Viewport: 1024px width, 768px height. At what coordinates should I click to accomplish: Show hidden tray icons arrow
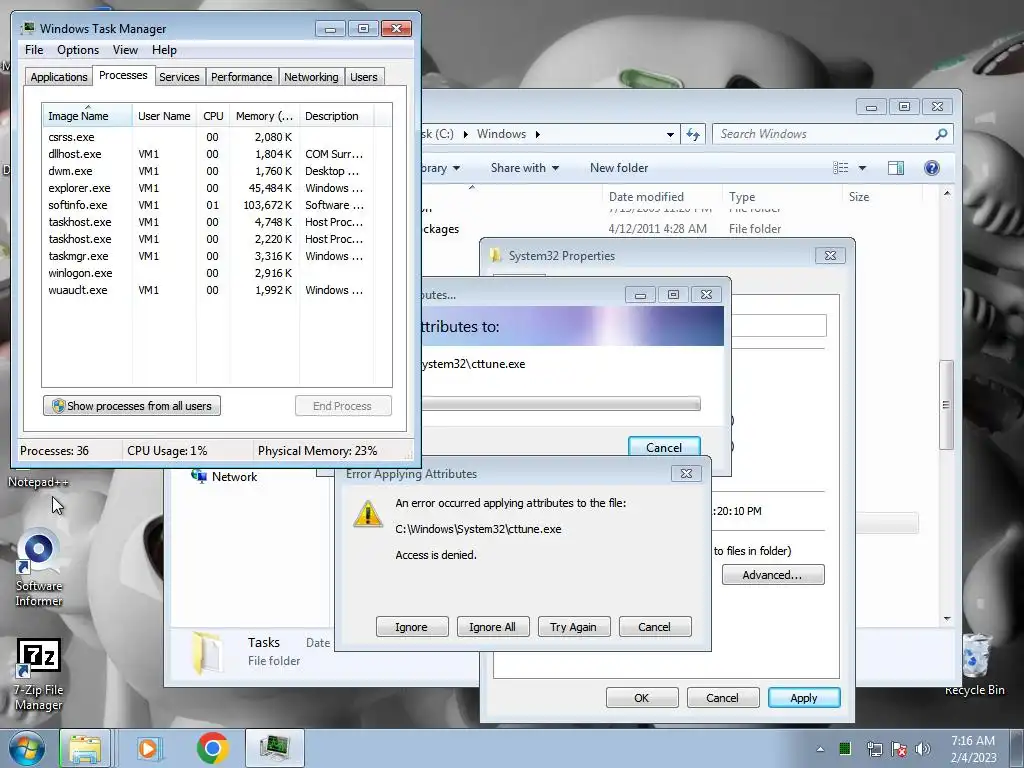tap(820, 749)
